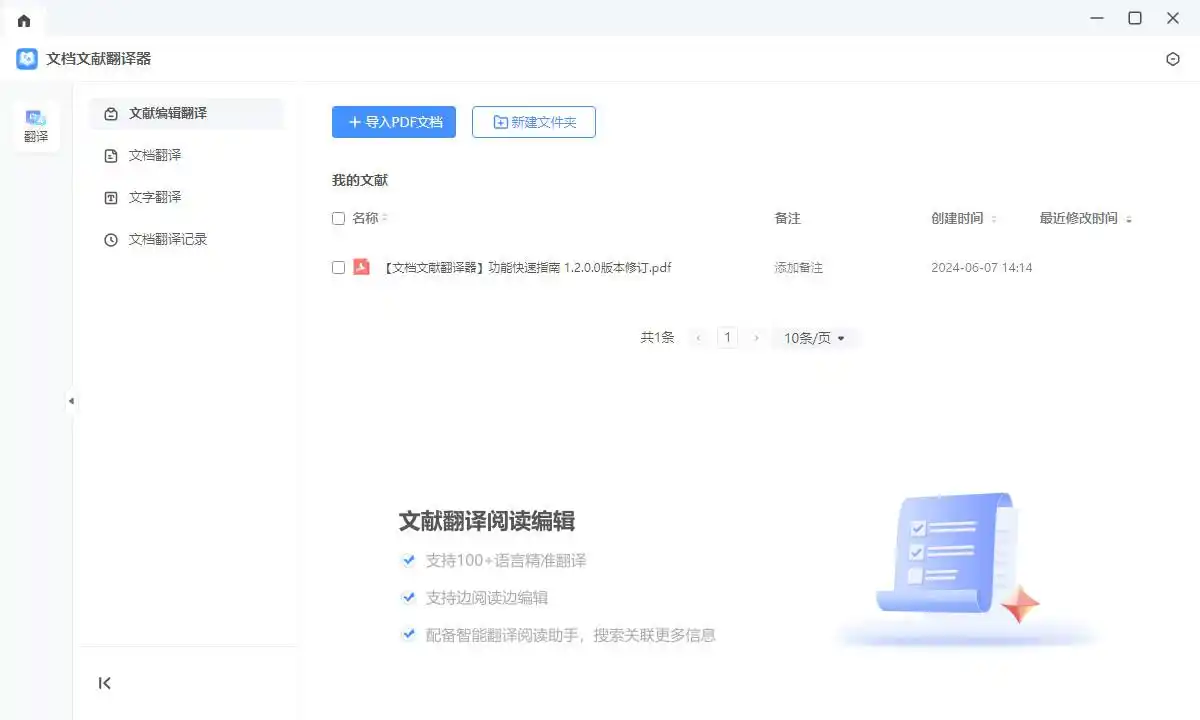The height and width of the screenshot is (720, 1200).
Task: Open the home icon in the title bar
Action: [x=23, y=18]
